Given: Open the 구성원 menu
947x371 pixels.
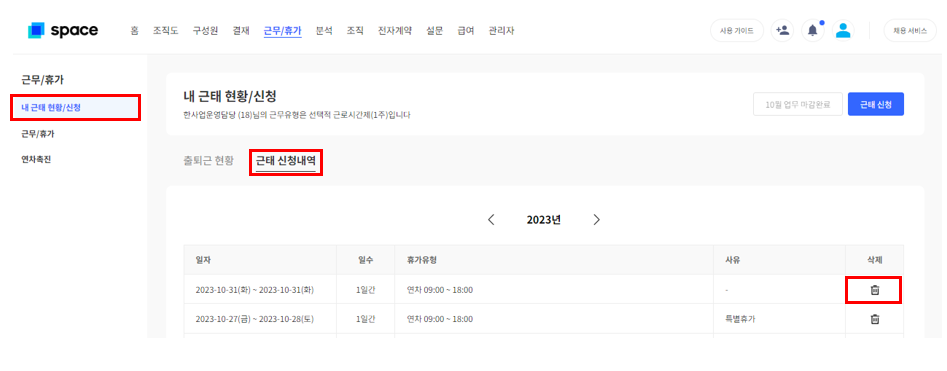Looking at the screenshot, I should click(205, 30).
